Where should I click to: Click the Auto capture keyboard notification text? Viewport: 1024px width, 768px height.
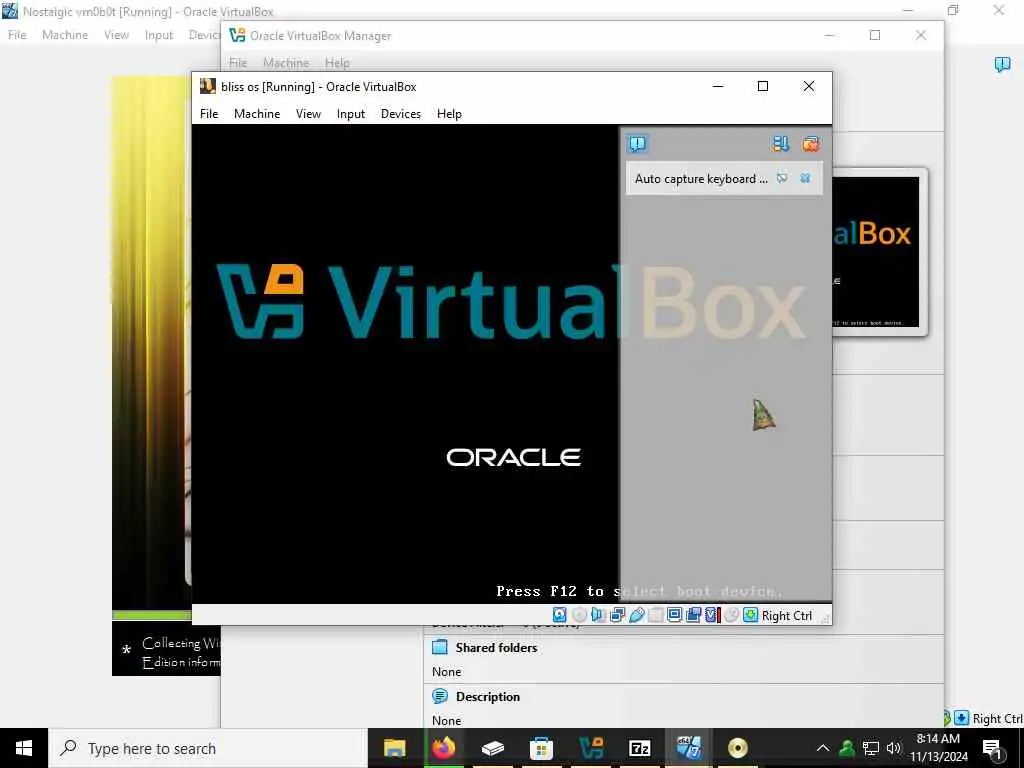point(701,179)
